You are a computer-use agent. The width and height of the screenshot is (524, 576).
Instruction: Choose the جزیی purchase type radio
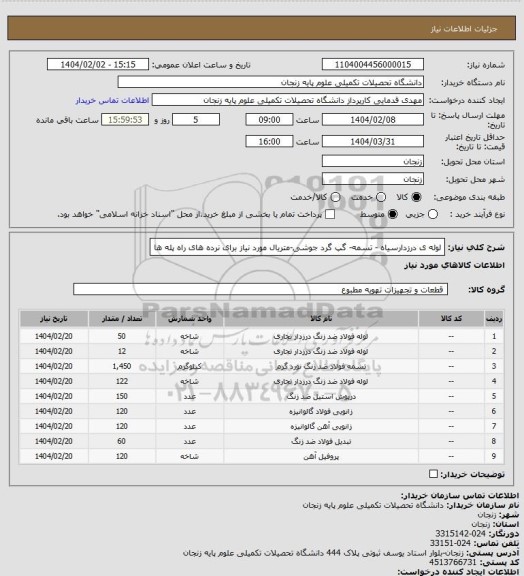pyautogui.click(x=433, y=215)
